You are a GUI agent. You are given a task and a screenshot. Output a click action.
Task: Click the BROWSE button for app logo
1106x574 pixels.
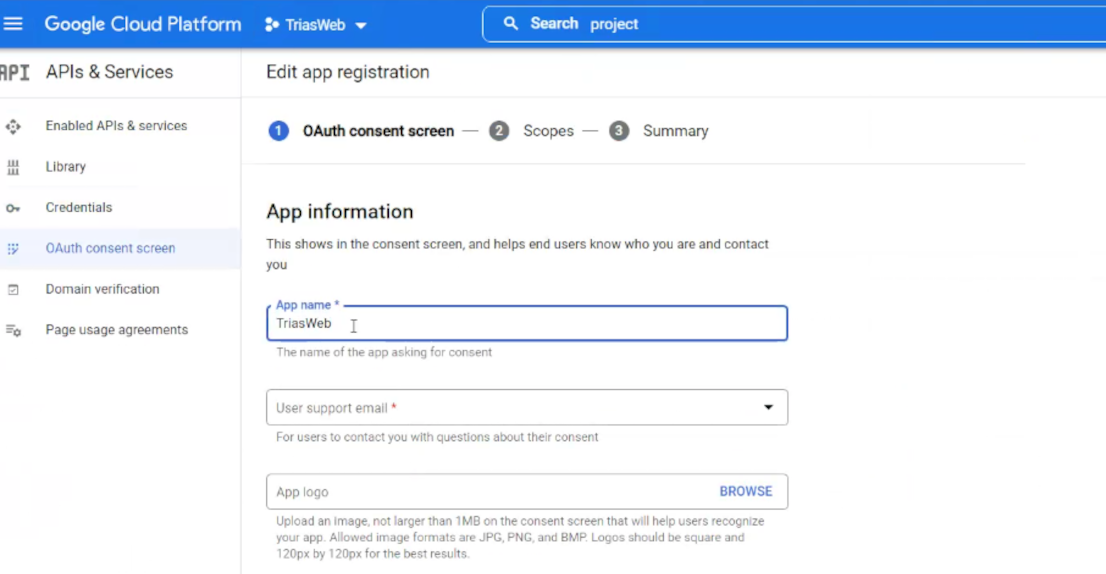tap(745, 492)
